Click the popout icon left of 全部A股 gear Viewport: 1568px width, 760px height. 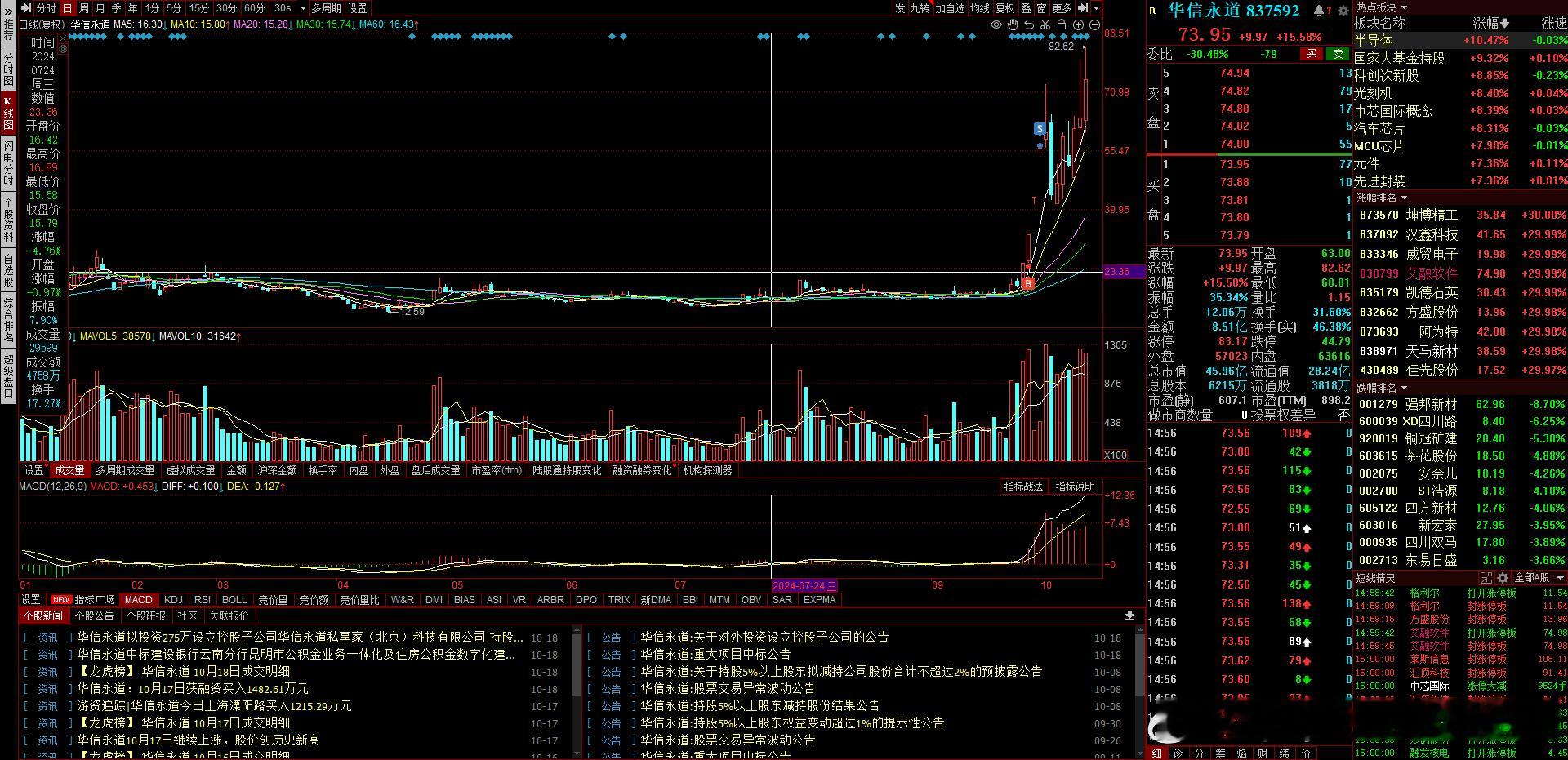click(1487, 578)
